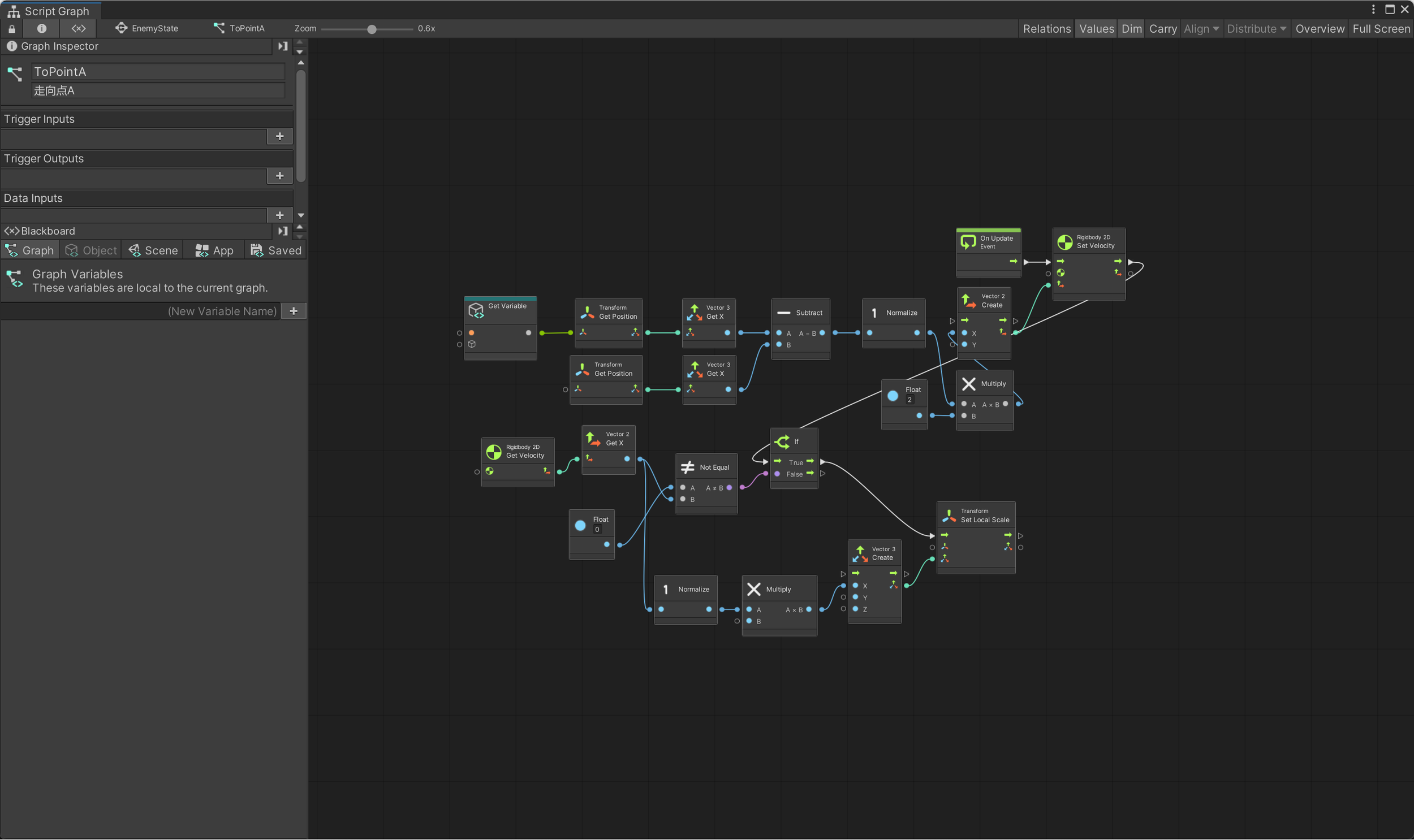Switch to the Saved variables tab
The image size is (1414, 840).
click(x=276, y=250)
